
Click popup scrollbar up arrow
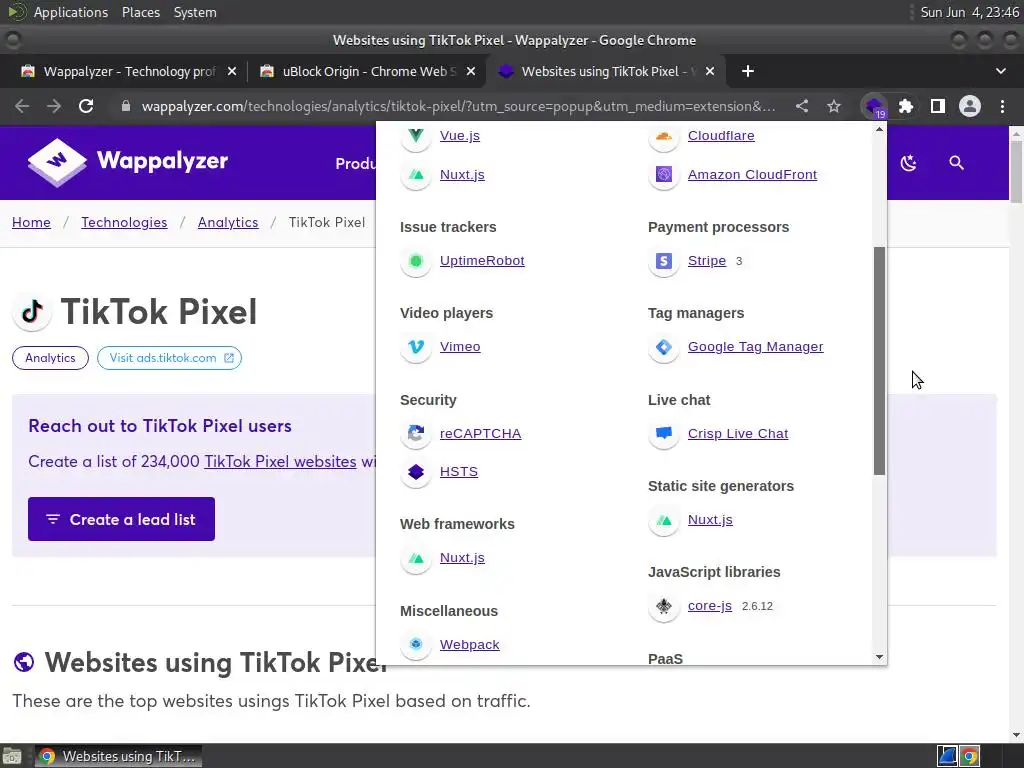coord(880,129)
